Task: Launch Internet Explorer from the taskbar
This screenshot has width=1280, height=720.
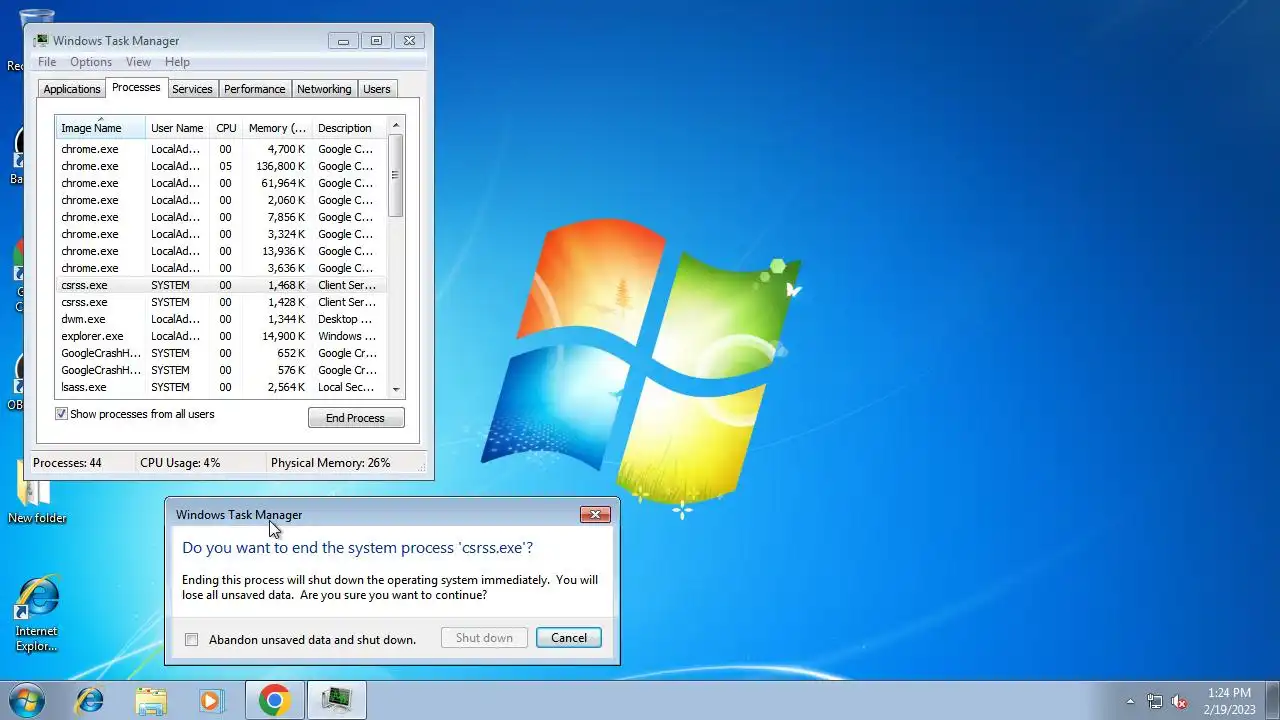Action: (90, 700)
